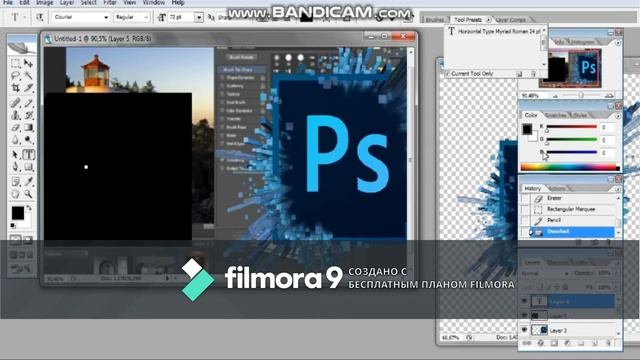Select the Eyedropper tool

click(28, 182)
